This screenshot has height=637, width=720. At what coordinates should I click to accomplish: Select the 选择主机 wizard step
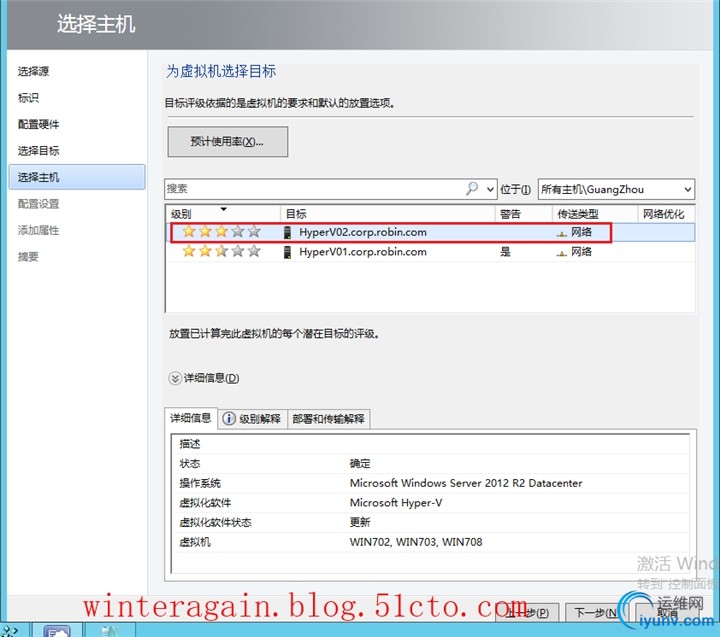tap(77, 177)
